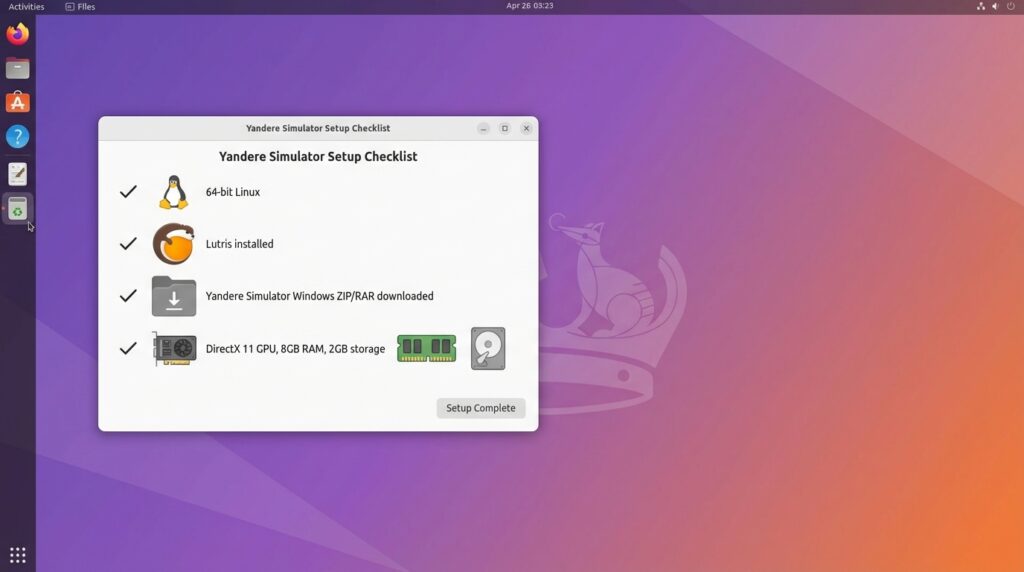Toggle the DirectX 11 GPU requirements checkmark
This screenshot has height=572, width=1024.
tap(128, 349)
